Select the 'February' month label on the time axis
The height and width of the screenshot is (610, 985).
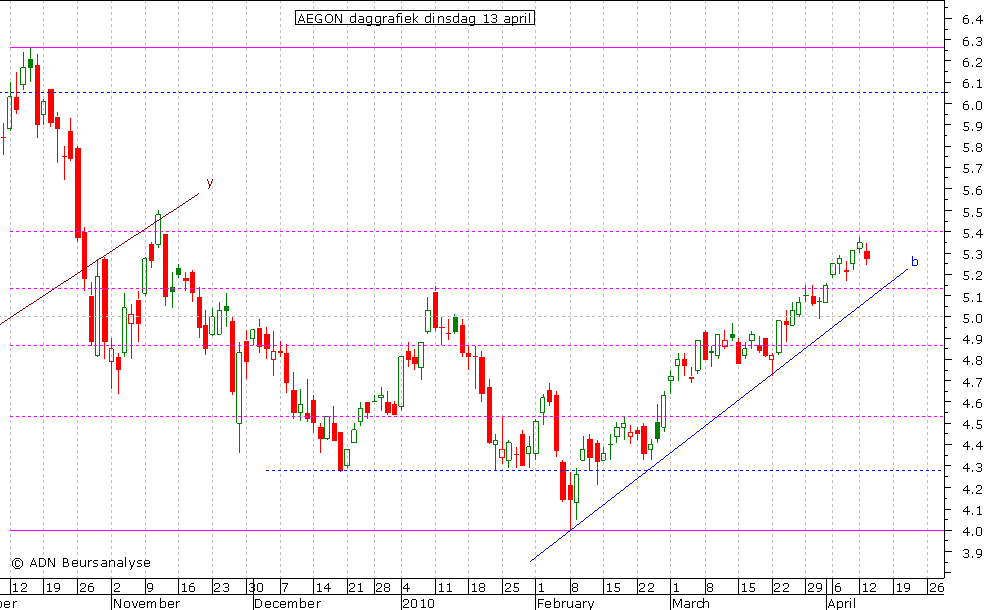[565, 603]
